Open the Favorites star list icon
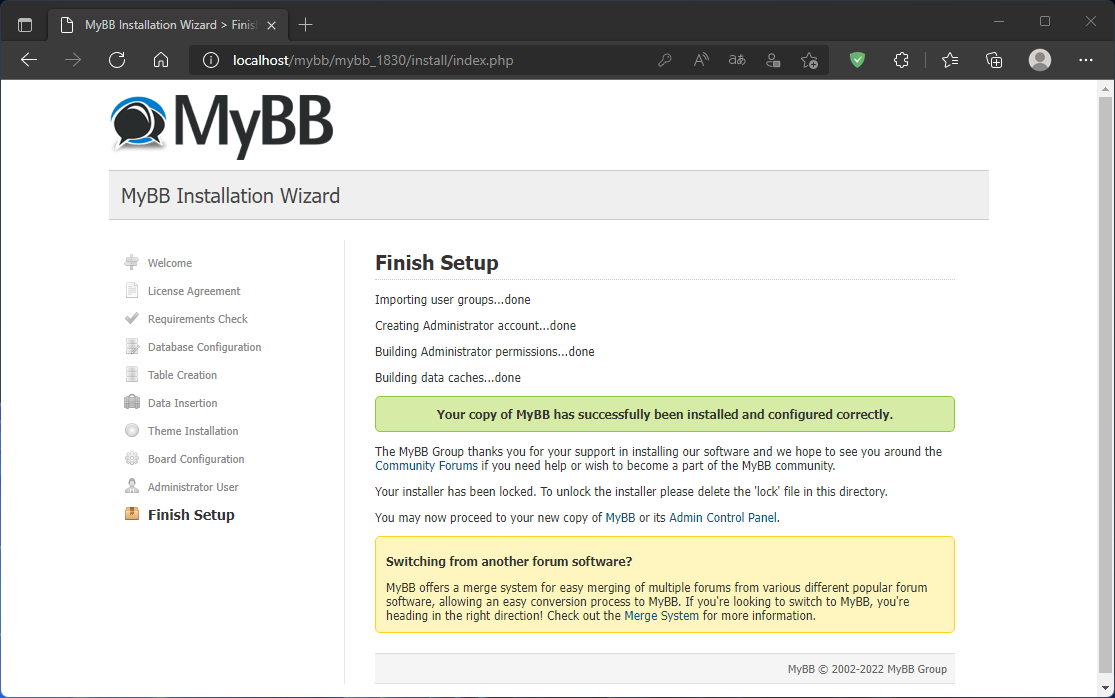 click(950, 60)
